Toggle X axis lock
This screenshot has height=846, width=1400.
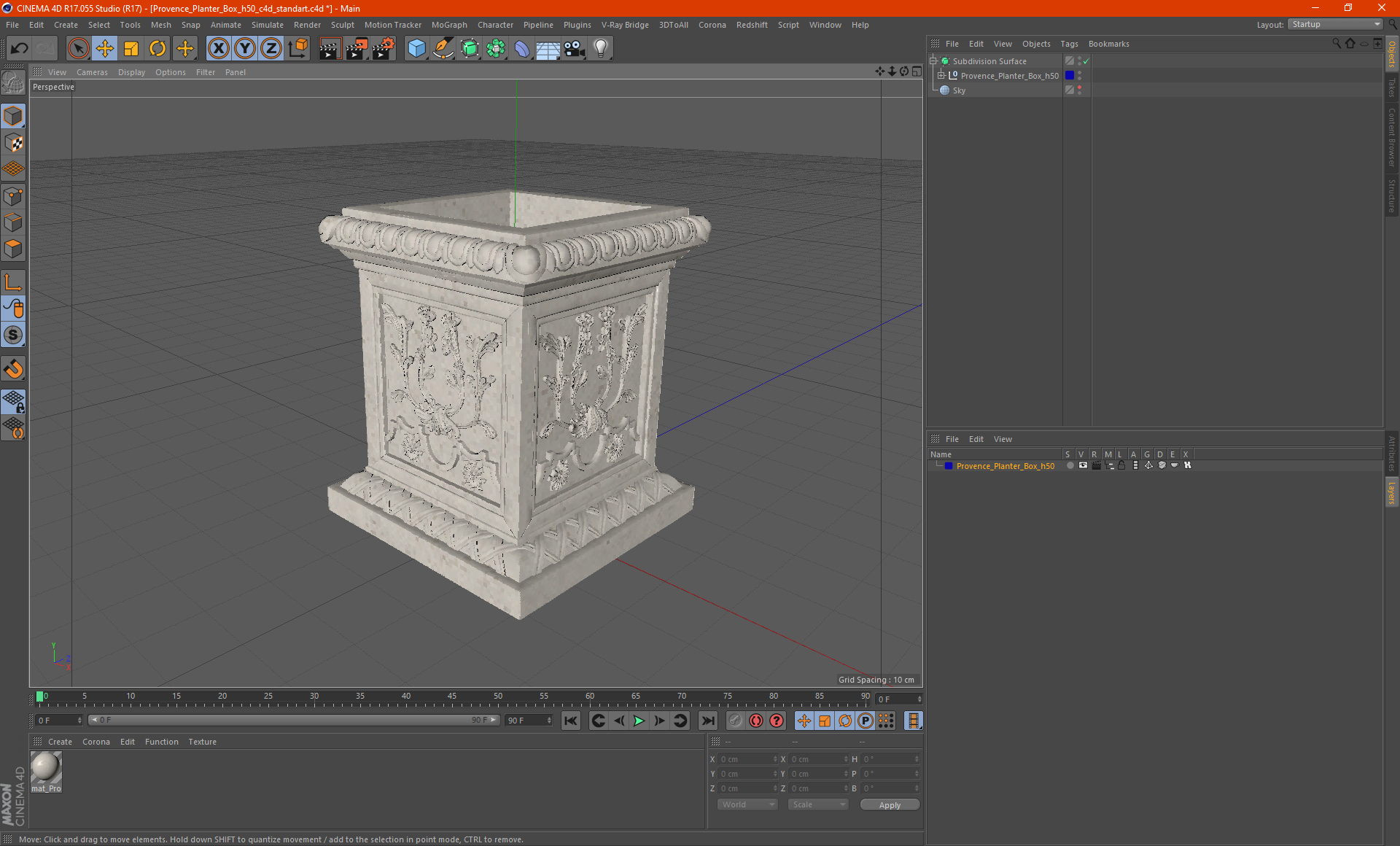(x=218, y=49)
